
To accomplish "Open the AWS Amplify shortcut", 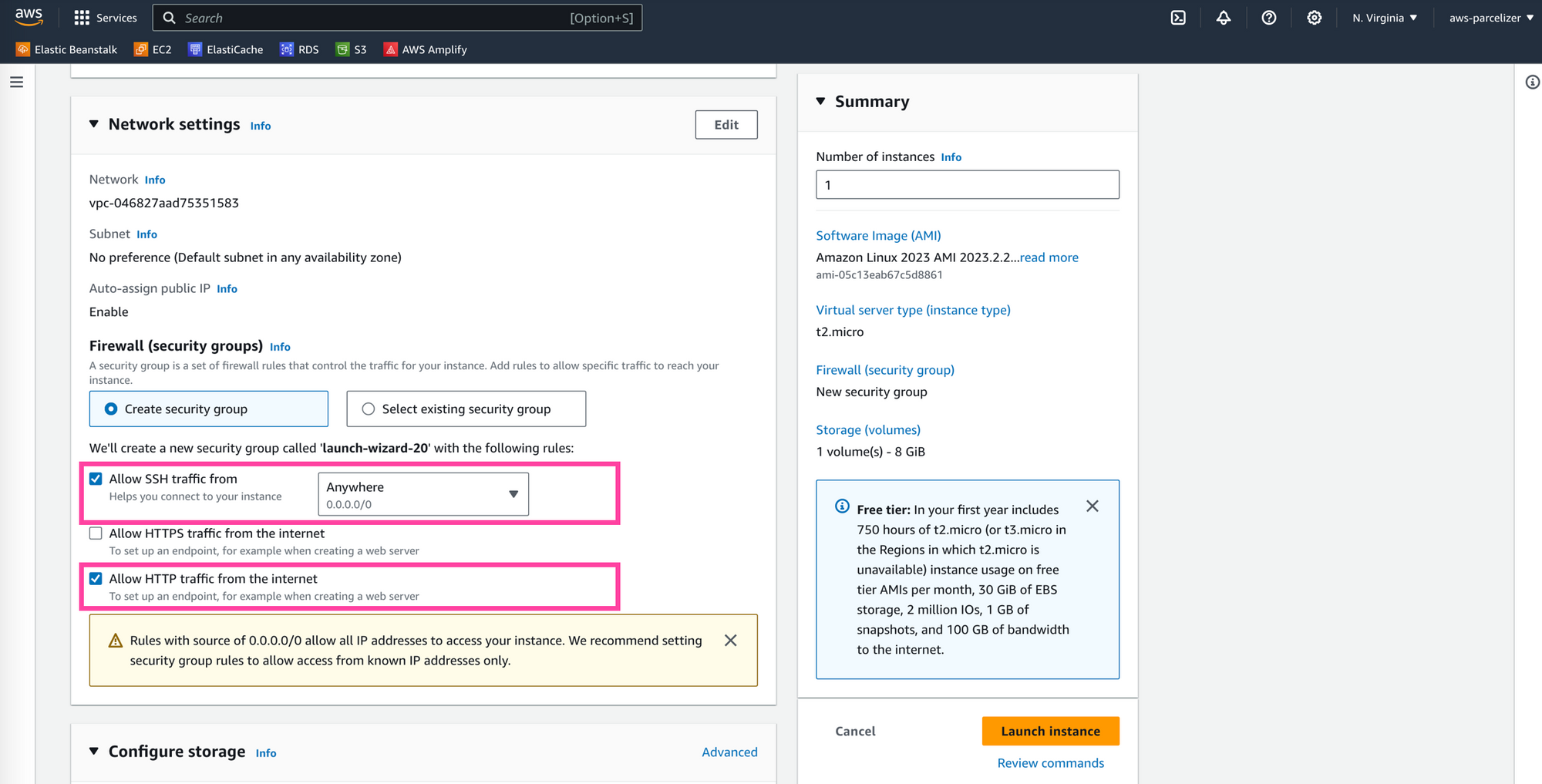I will [425, 49].
